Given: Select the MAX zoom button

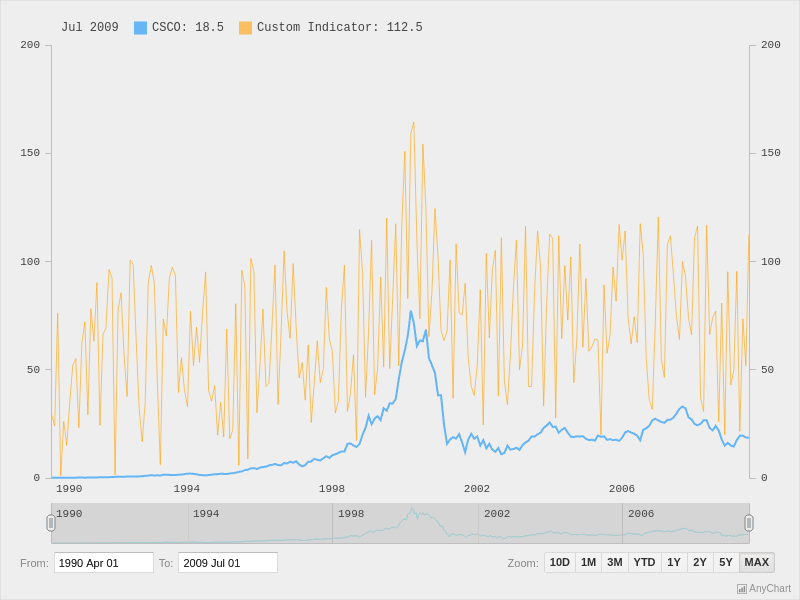Looking at the screenshot, I should tap(757, 562).
